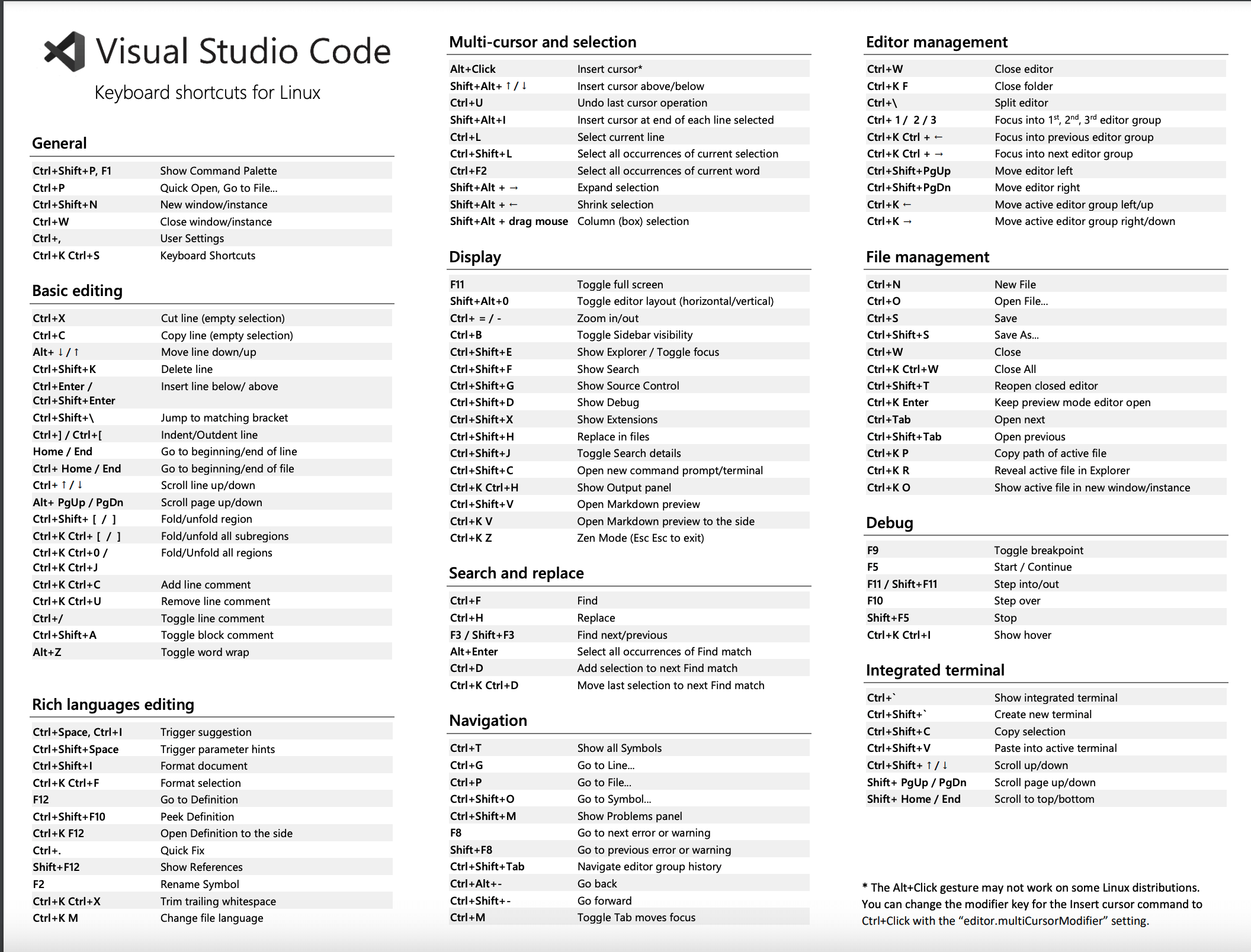Click the Editor management heading

click(936, 42)
